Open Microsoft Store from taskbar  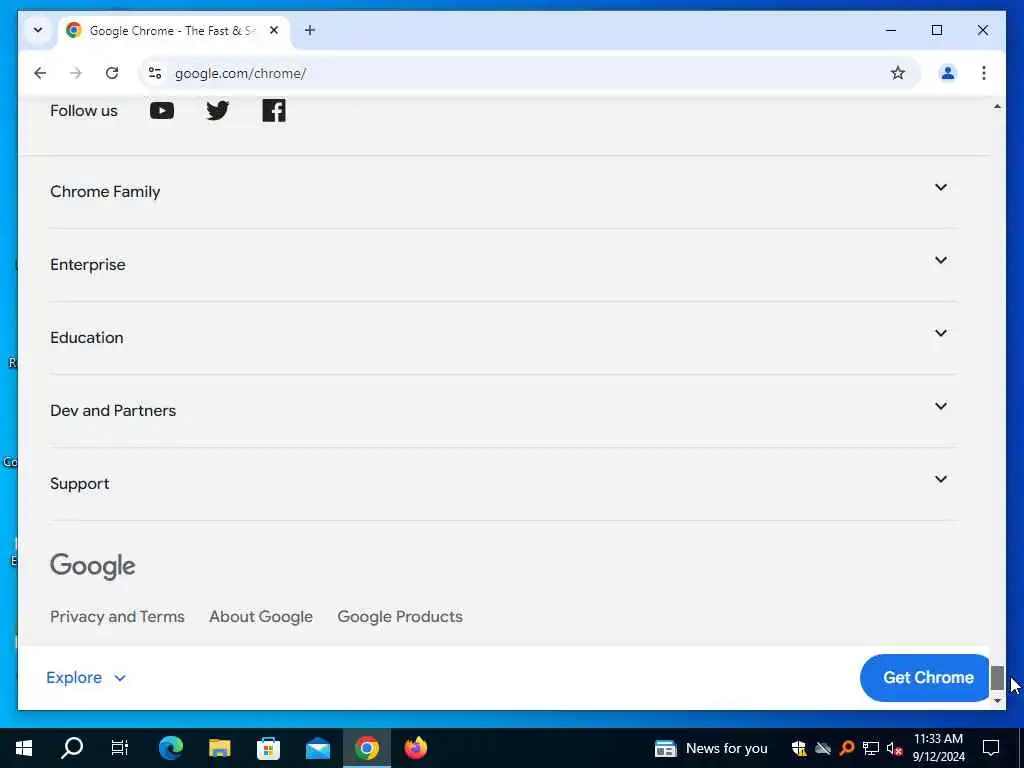(268, 748)
